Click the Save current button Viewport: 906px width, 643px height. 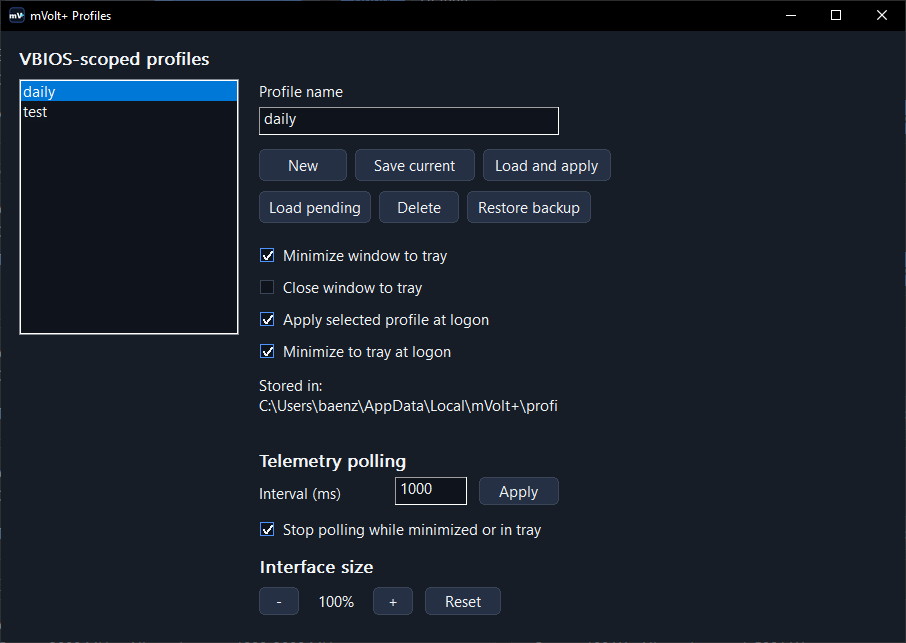(x=414, y=165)
